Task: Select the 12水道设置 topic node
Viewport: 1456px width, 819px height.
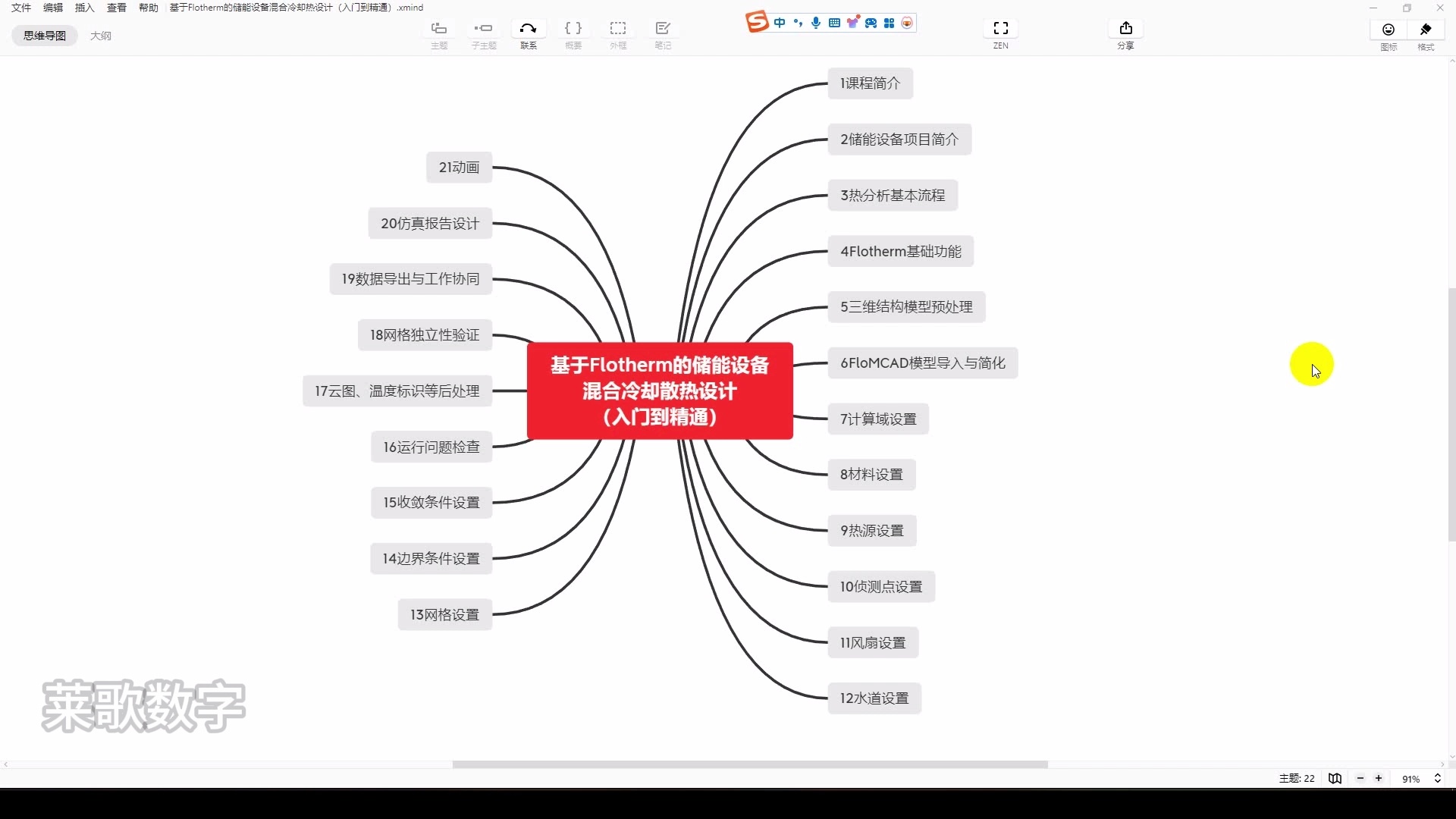Action: point(874,698)
